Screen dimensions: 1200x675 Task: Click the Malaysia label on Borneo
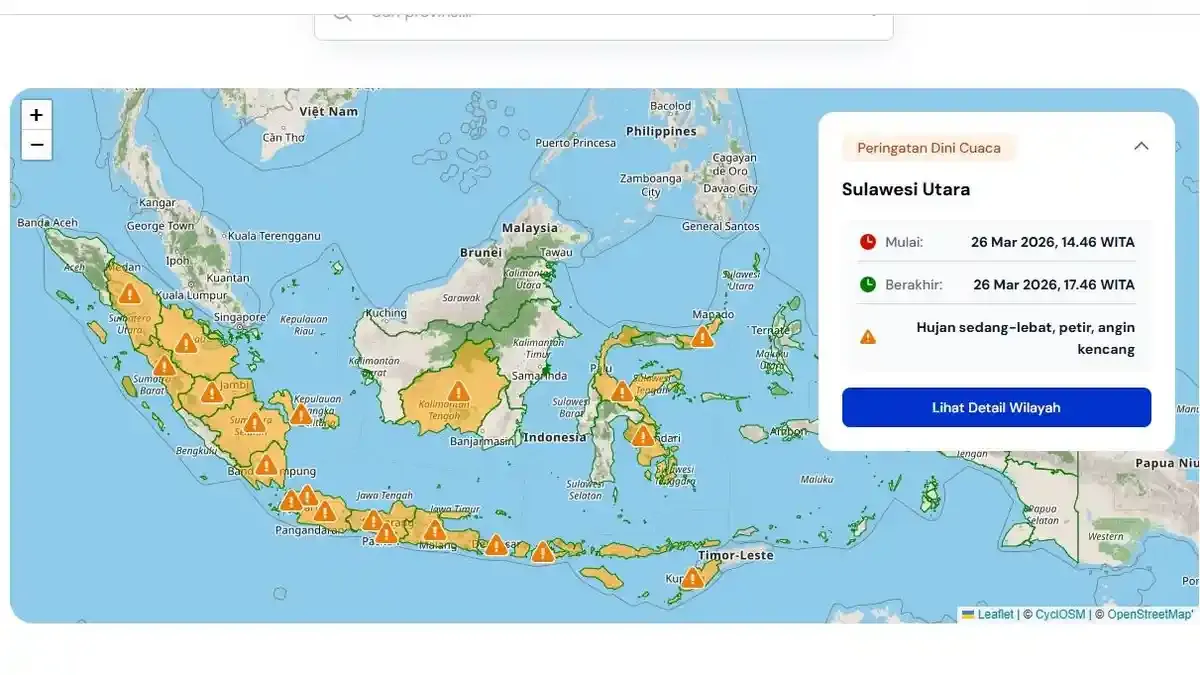tap(530, 228)
